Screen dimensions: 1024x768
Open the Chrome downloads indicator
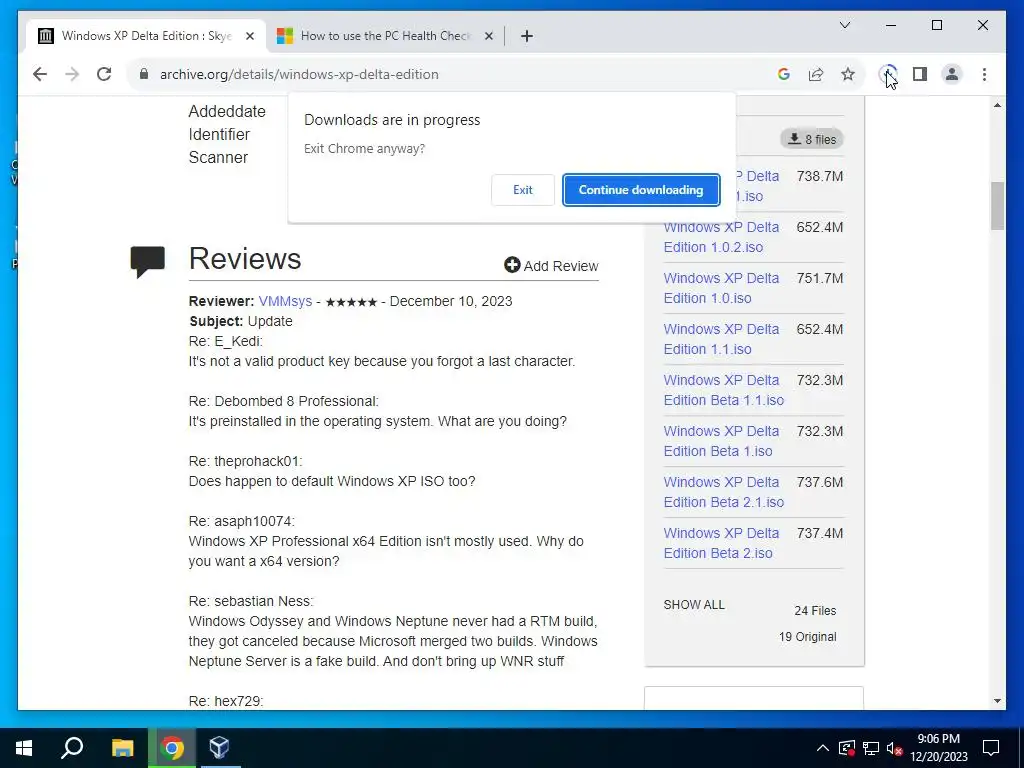[x=888, y=74]
